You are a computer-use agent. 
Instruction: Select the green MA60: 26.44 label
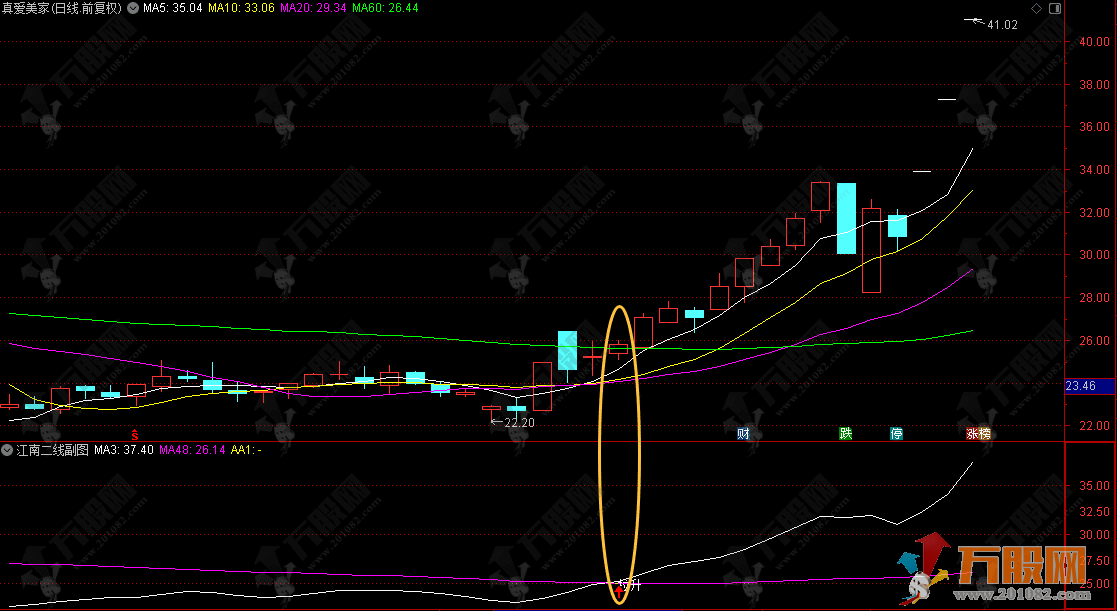click(x=386, y=8)
